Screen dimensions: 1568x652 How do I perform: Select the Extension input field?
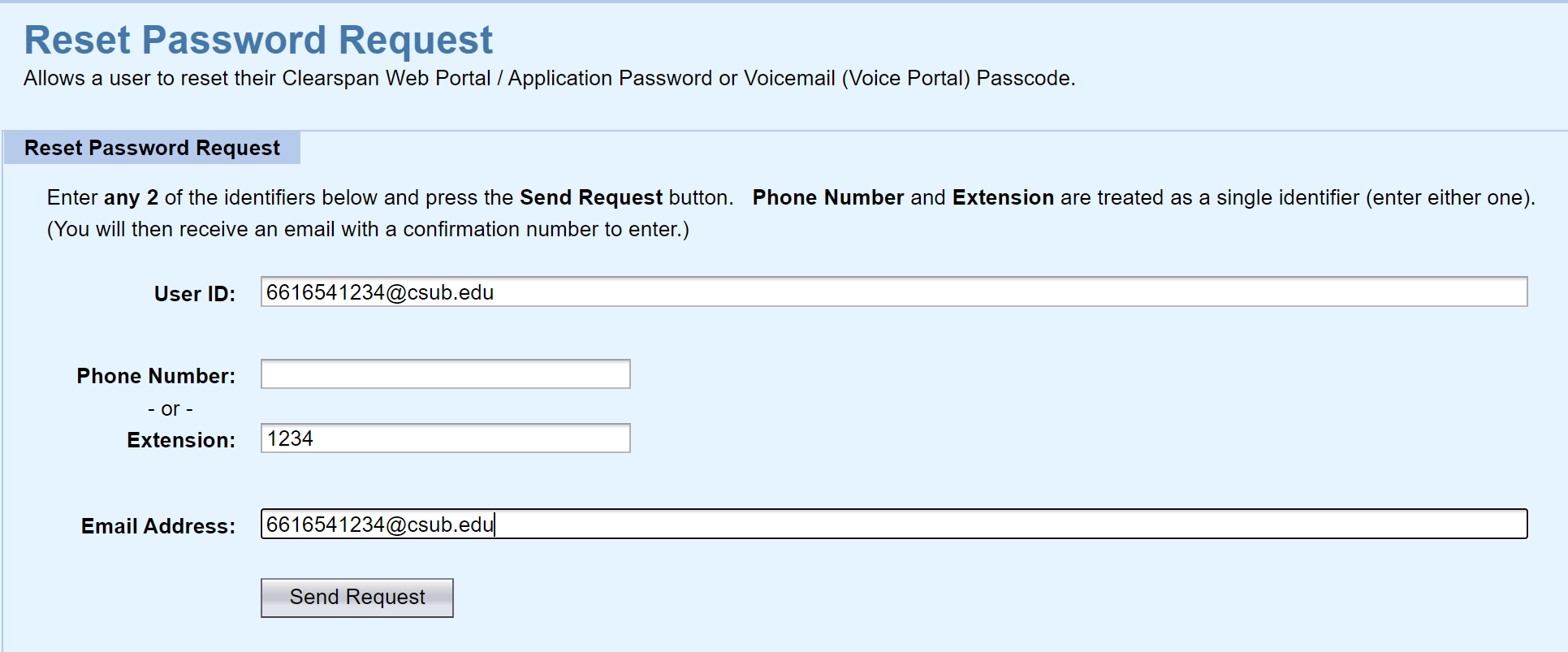coord(445,438)
